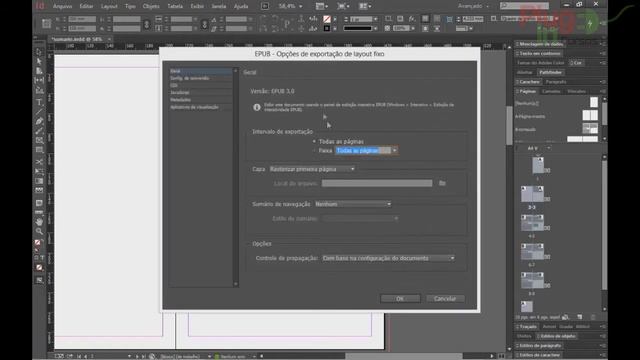Click the Cancelar button
Image resolution: width=640 pixels, height=360 pixels.
coord(445,299)
